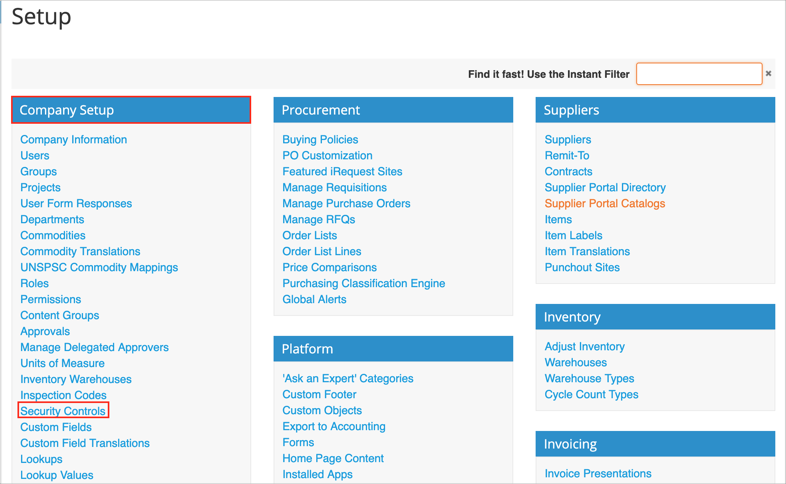This screenshot has height=484, width=786.
Task: Open the Security Controls link
Action: point(63,411)
